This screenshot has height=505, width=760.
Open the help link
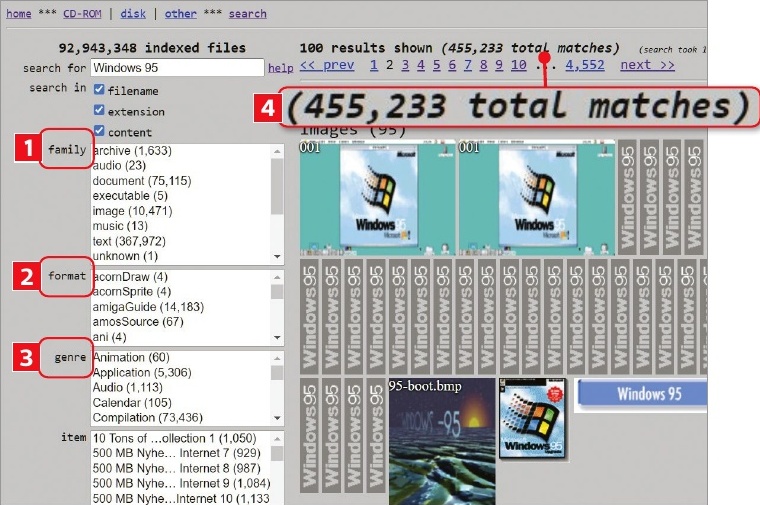[281, 68]
